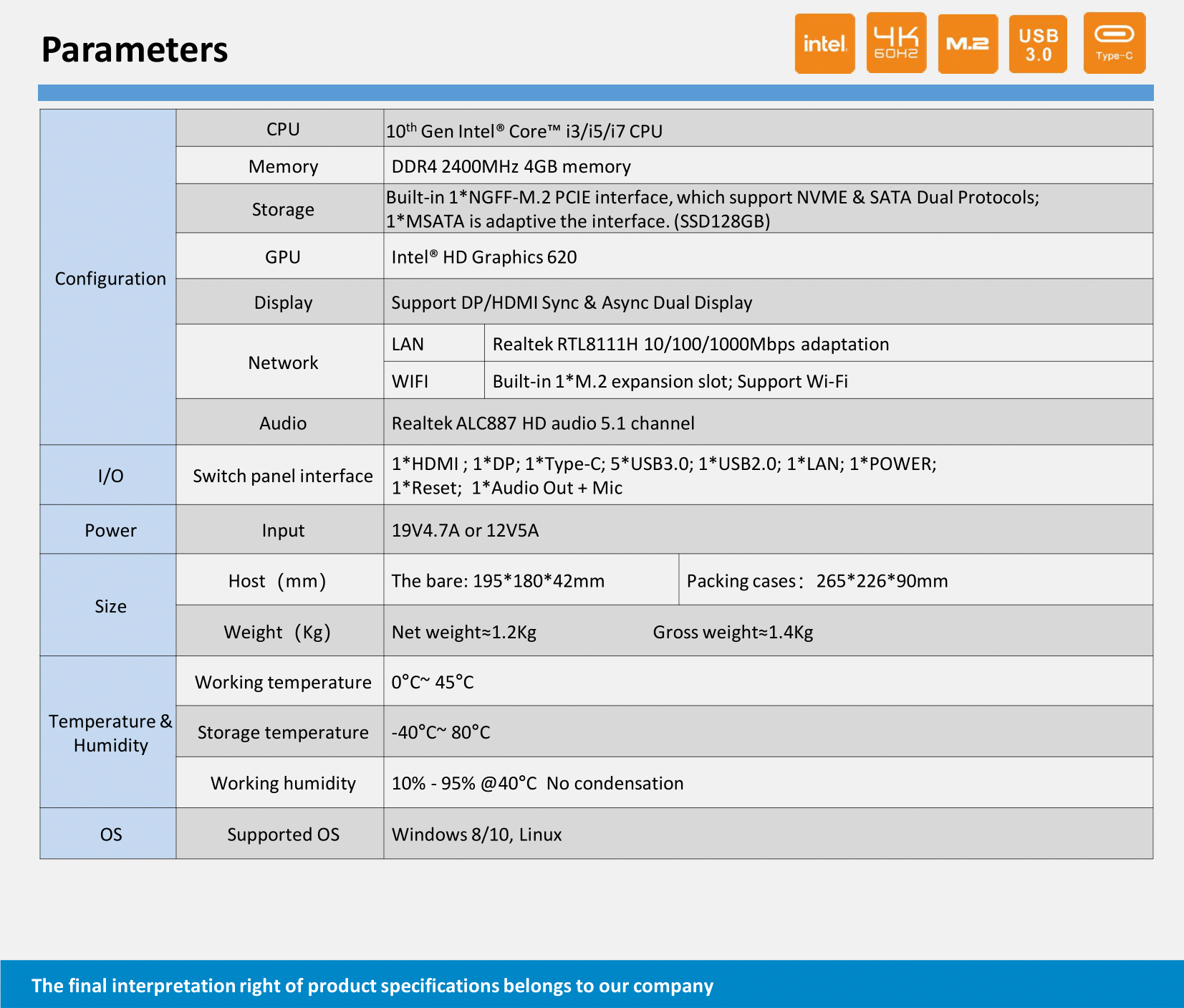Click the USB 3.0 badge icon
Image resolution: width=1184 pixels, height=1008 pixels.
tap(1038, 44)
